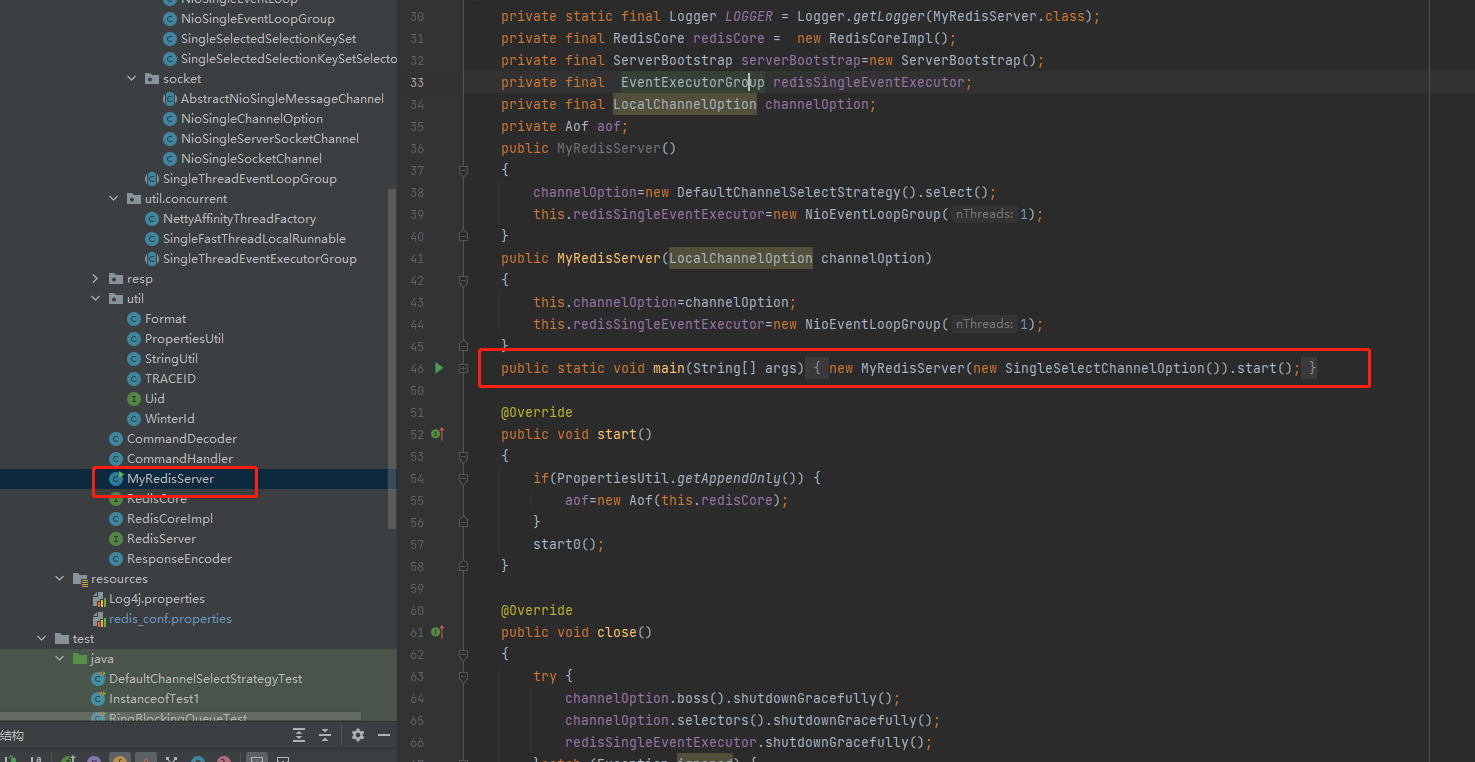Image resolution: width=1475 pixels, height=762 pixels.
Task: Open redis_conf.properties file
Action: click(170, 619)
